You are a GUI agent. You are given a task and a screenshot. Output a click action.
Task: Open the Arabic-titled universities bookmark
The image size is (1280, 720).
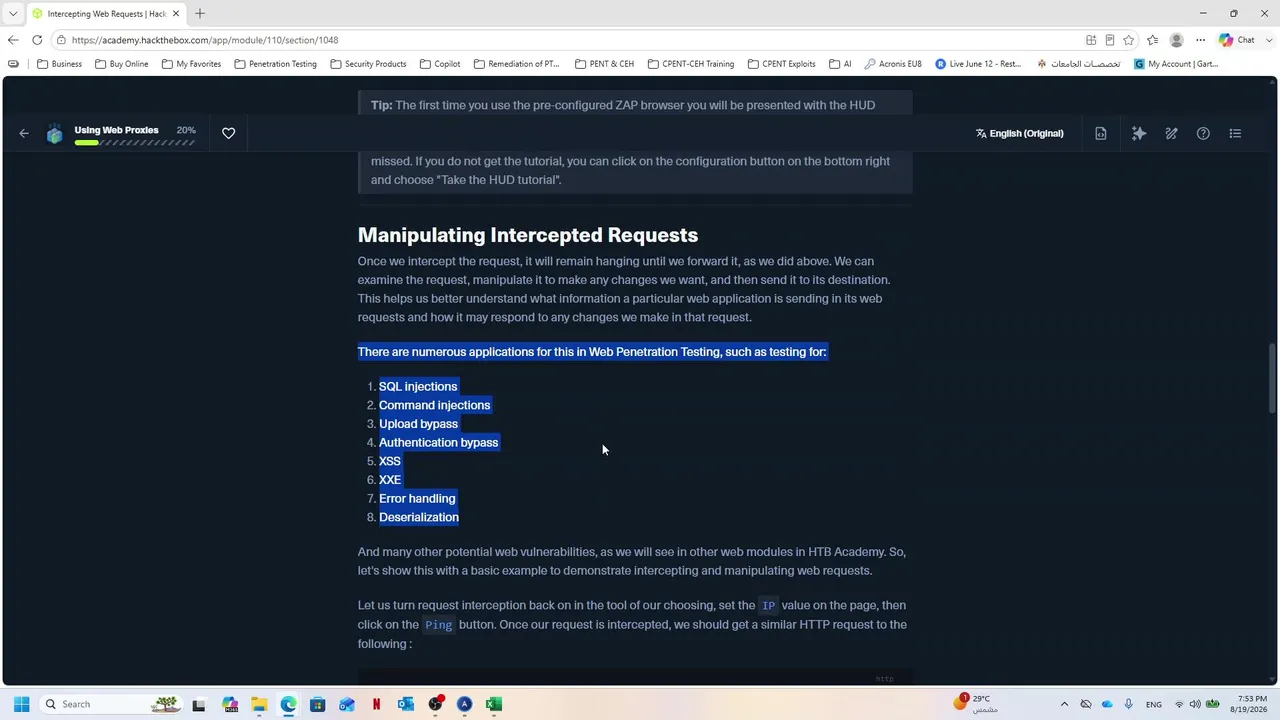pyautogui.click(x=1078, y=64)
